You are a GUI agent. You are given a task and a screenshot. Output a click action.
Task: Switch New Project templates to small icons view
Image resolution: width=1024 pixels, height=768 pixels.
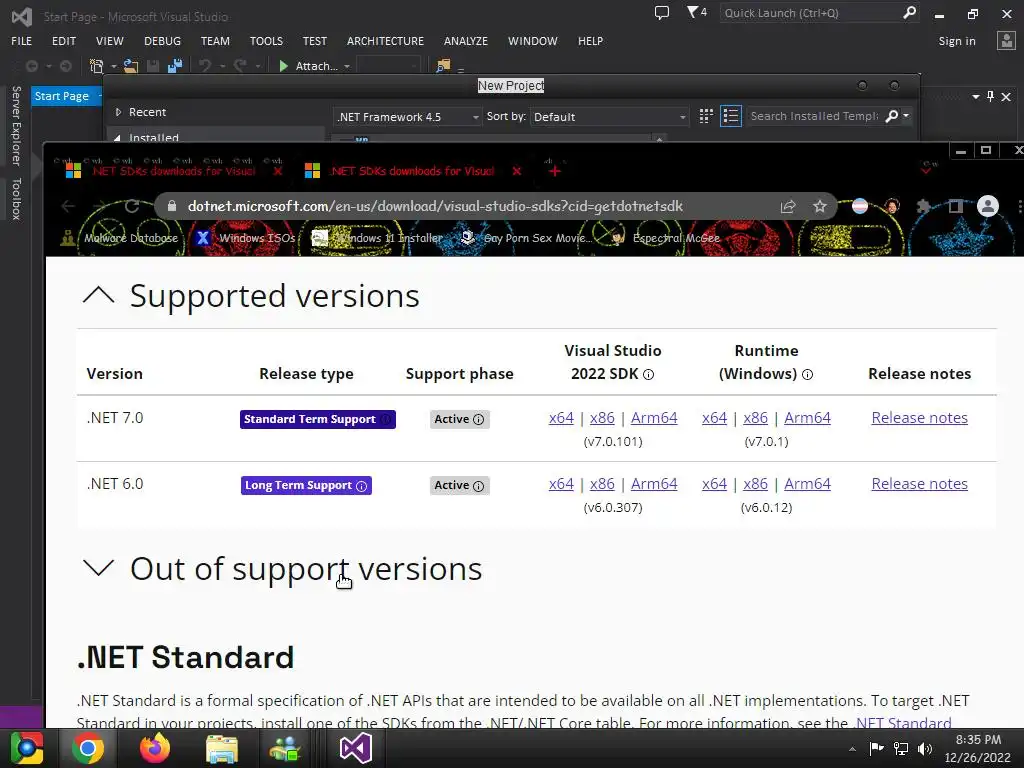pyautogui.click(x=706, y=116)
